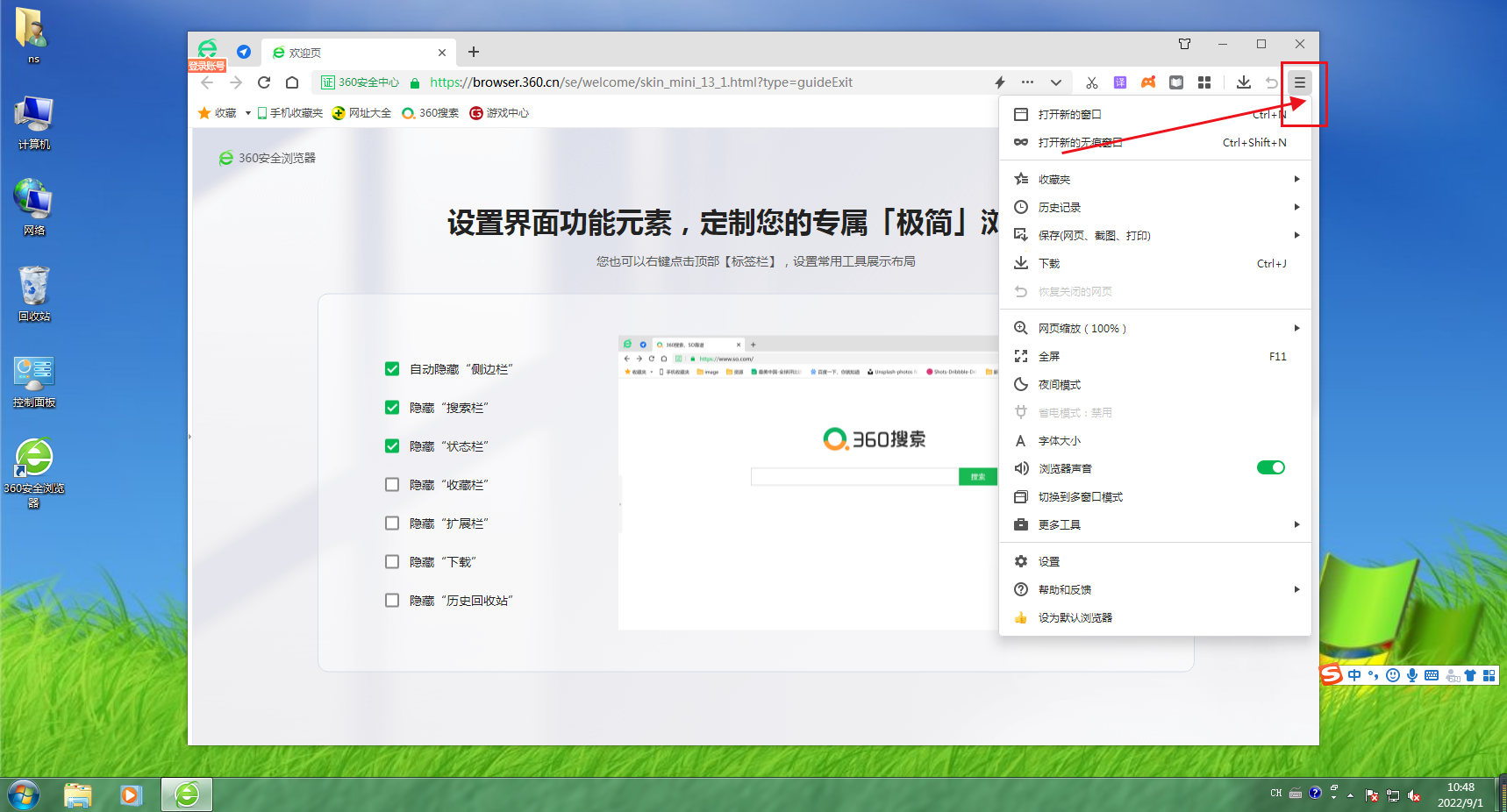Choose 设为默认浏览器 menu item
Viewport: 1507px width, 812px height.
pos(1155,617)
